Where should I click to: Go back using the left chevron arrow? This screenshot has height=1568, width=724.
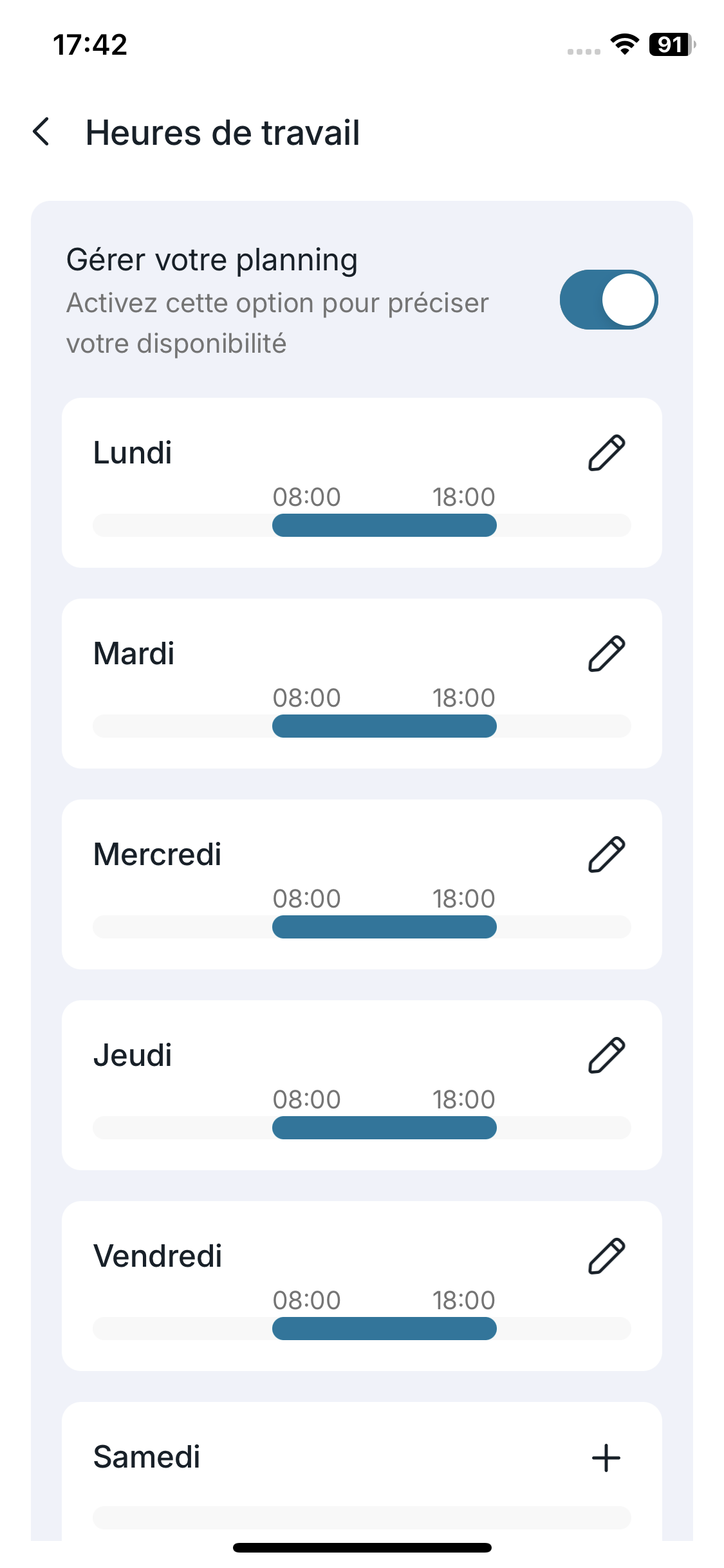42,132
